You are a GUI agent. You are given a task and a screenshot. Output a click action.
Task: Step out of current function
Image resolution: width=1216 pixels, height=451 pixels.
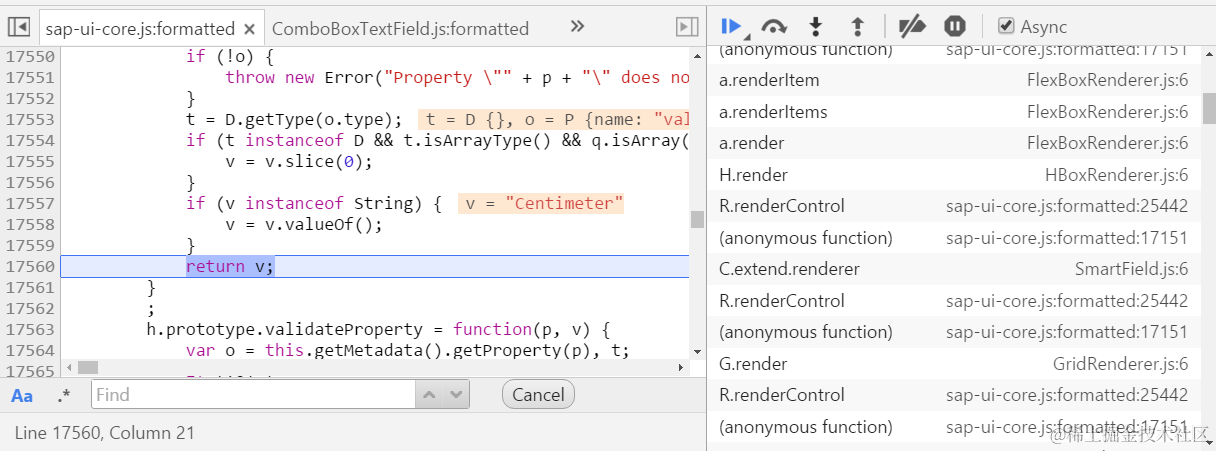coord(857,27)
